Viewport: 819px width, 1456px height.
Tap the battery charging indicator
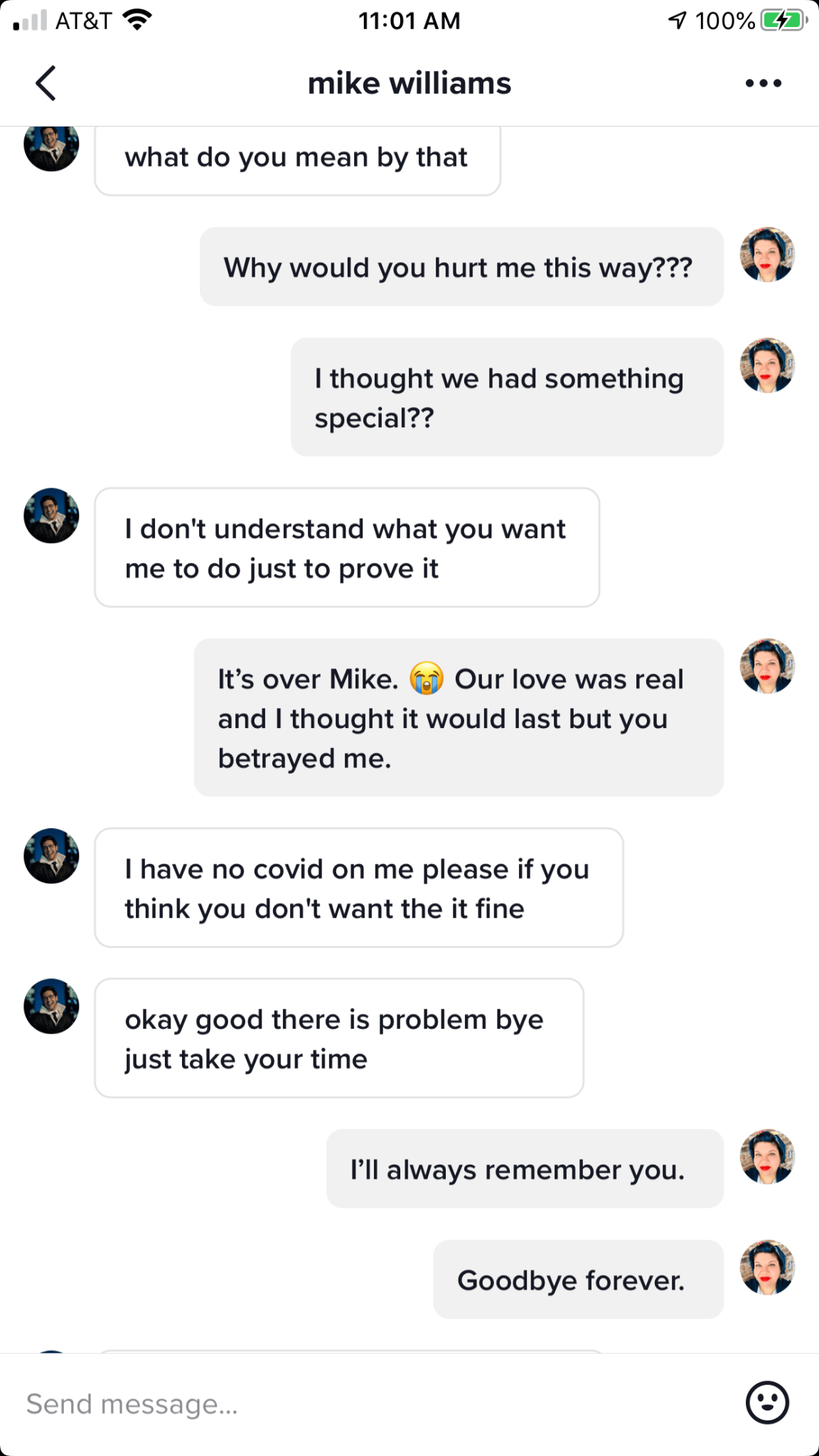(783, 21)
